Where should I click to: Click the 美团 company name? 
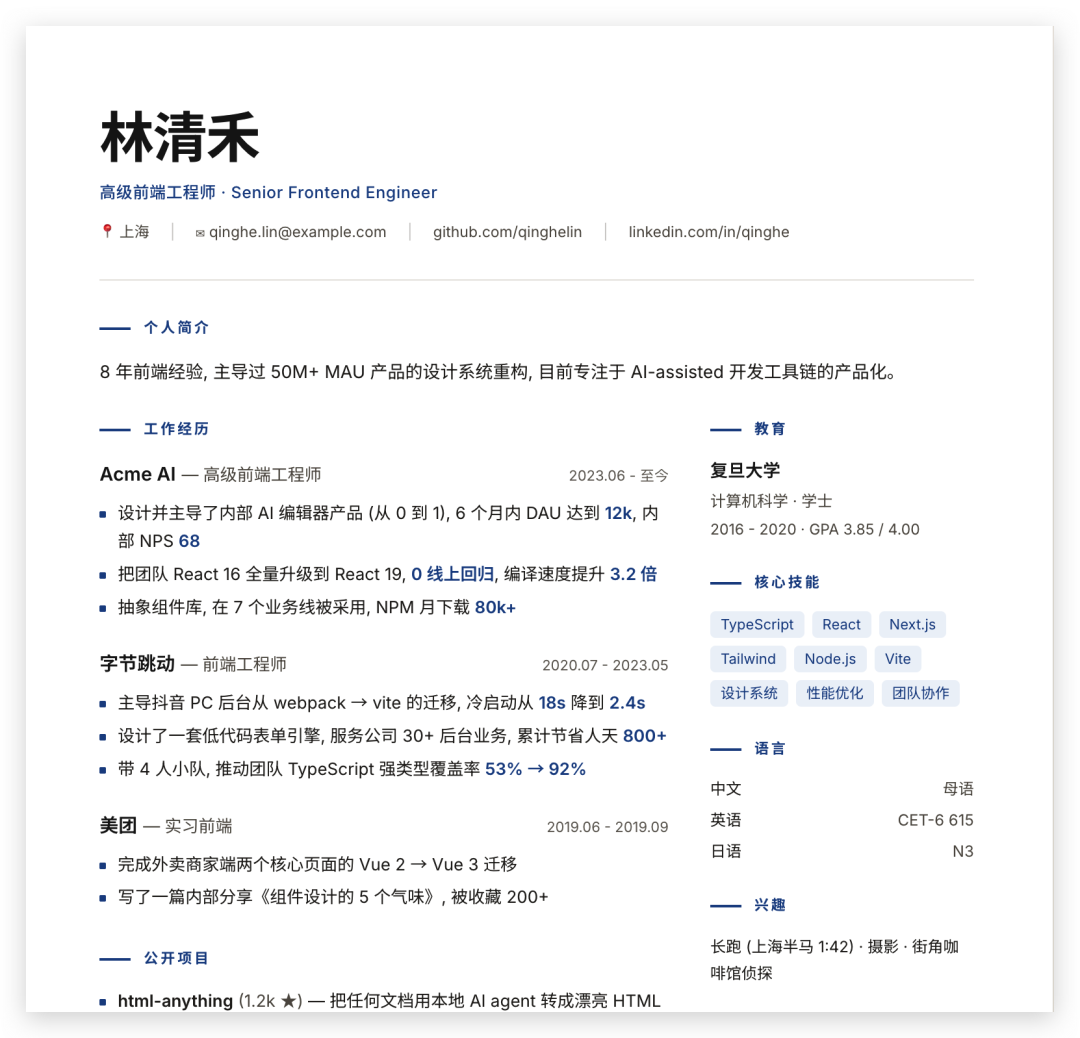(x=118, y=826)
